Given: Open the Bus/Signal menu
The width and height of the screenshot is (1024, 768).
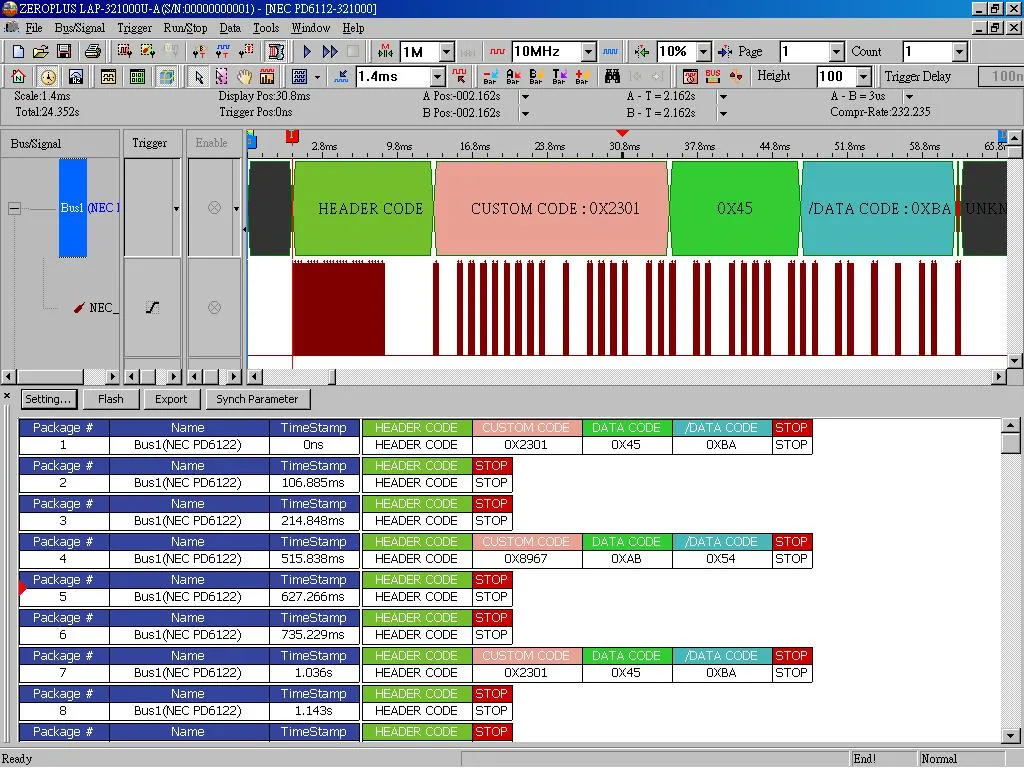Looking at the screenshot, I should [80, 28].
